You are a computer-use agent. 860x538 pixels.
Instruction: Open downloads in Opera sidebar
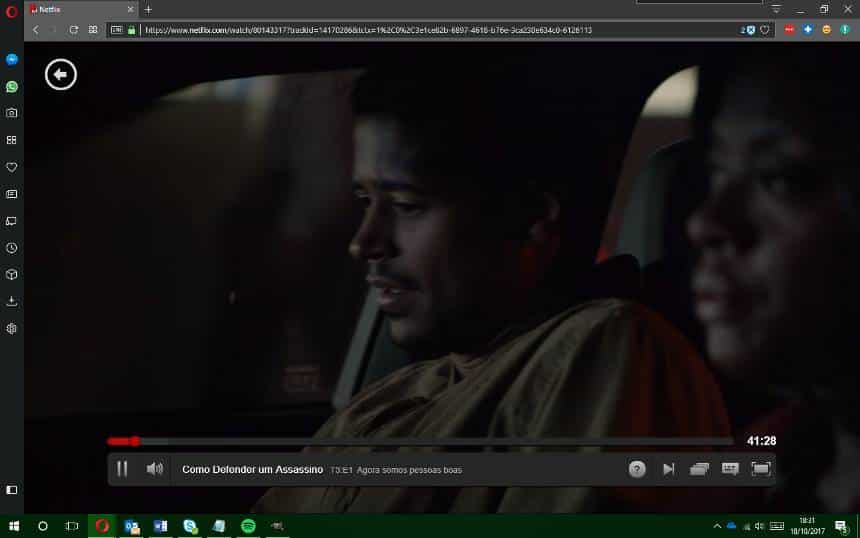click(12, 302)
